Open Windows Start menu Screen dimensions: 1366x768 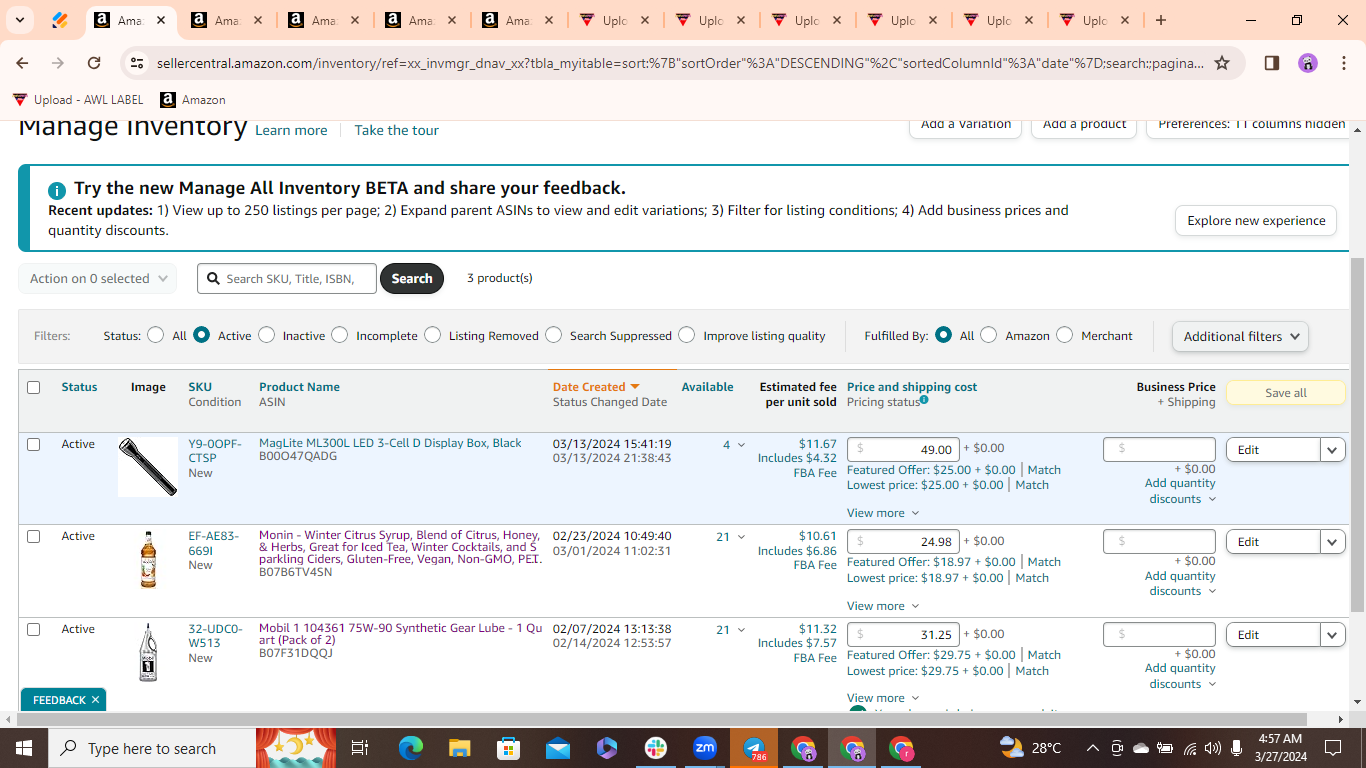coord(24,748)
